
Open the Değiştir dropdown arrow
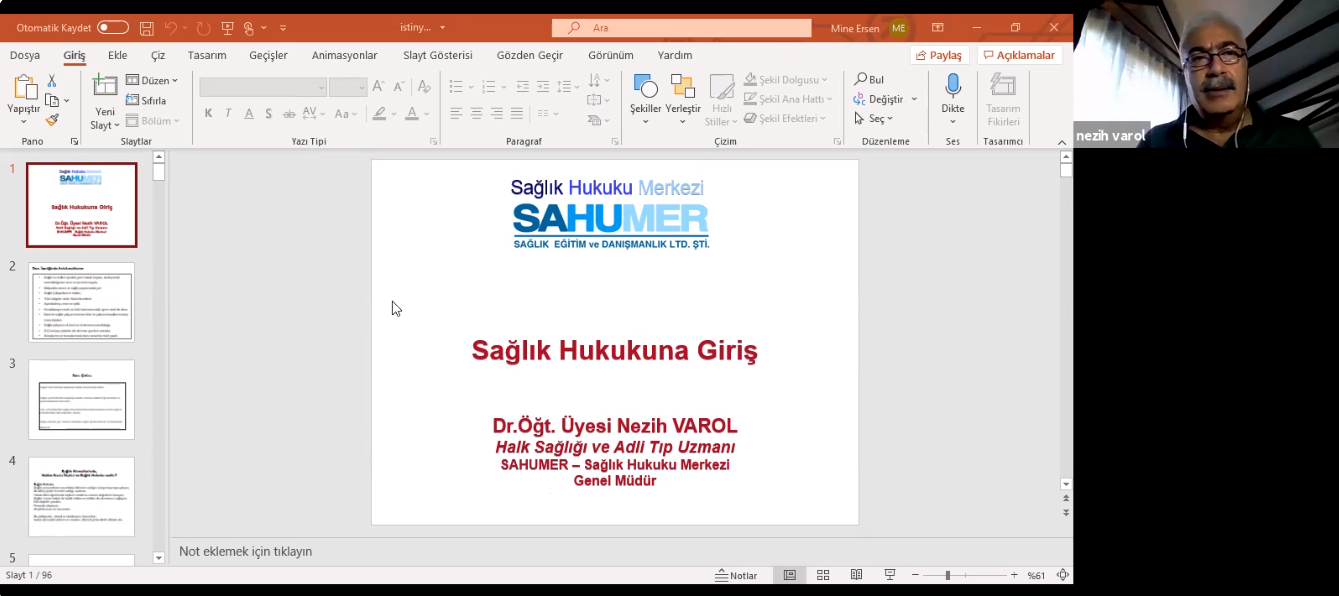914,100
